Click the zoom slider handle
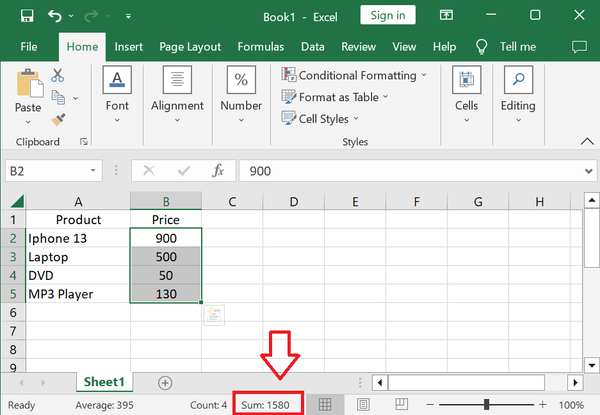600x415 pixels. [x=486, y=404]
